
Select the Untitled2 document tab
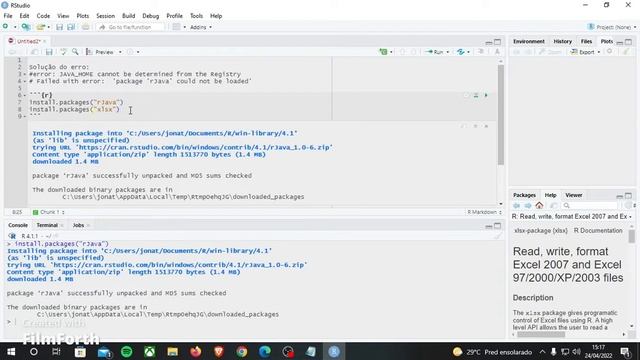point(28,41)
